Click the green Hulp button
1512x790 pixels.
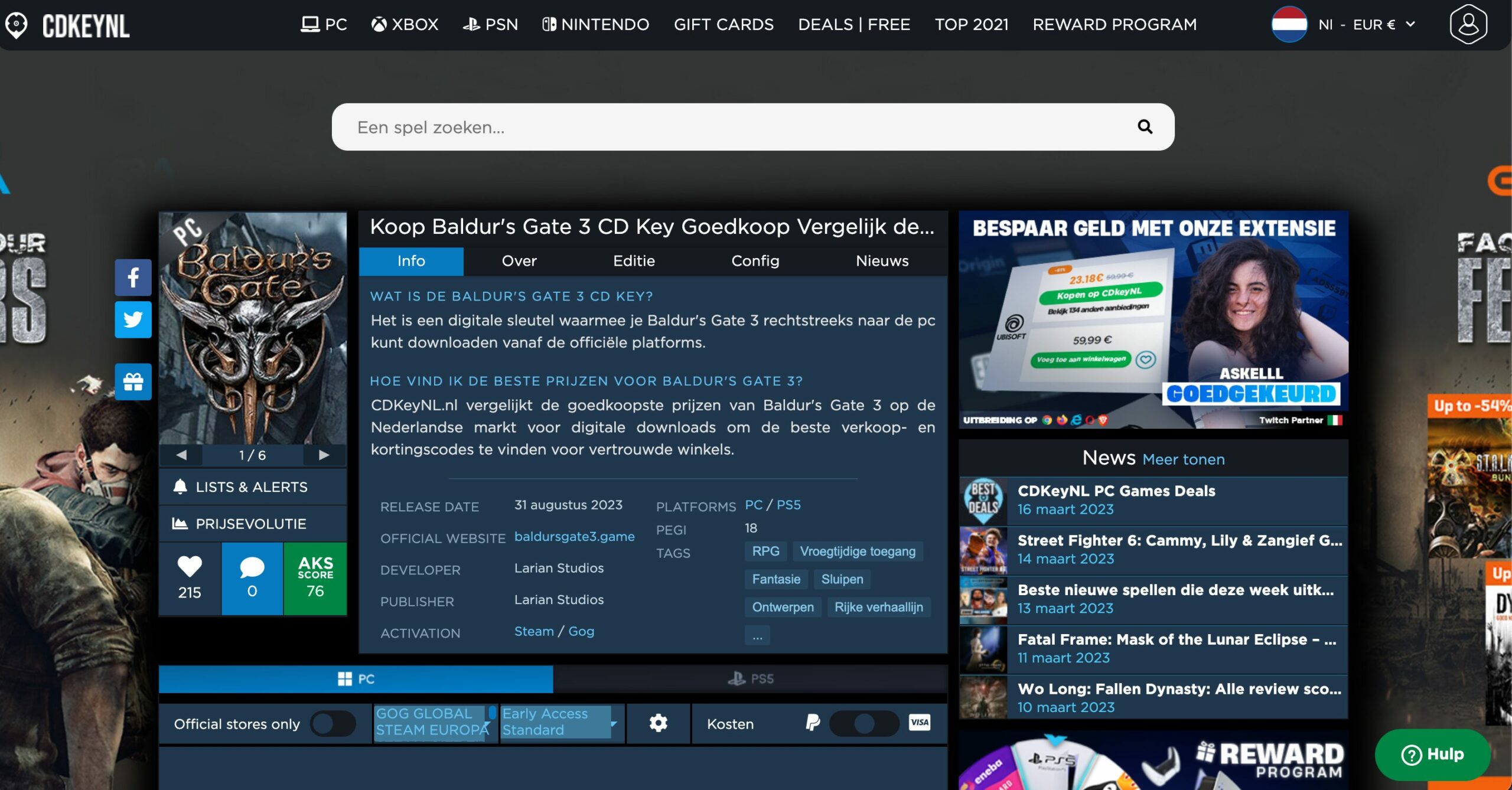1432,755
